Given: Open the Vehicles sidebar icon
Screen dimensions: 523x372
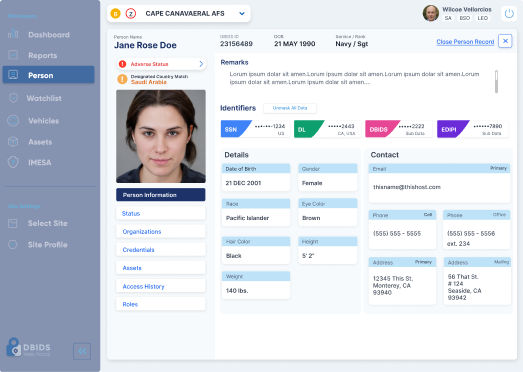Looking at the screenshot, I should [13, 121].
